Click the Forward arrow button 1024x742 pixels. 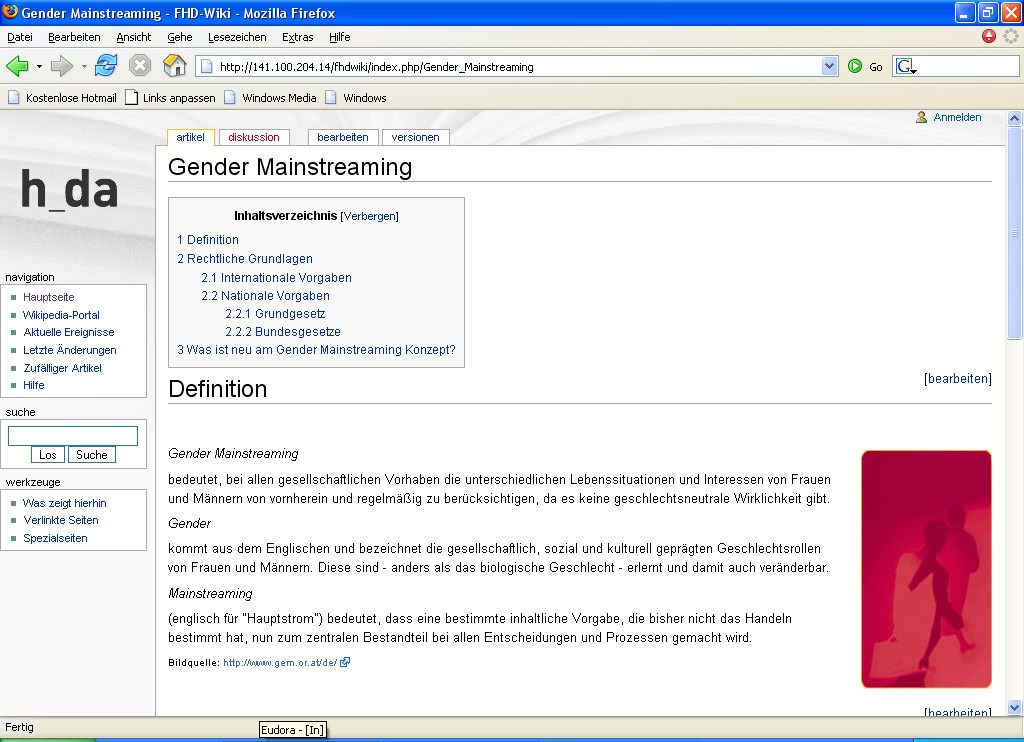(62, 67)
